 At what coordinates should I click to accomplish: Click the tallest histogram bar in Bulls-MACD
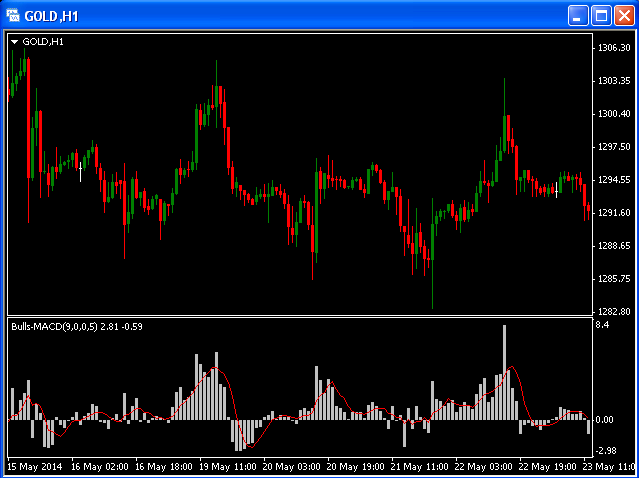pos(504,372)
